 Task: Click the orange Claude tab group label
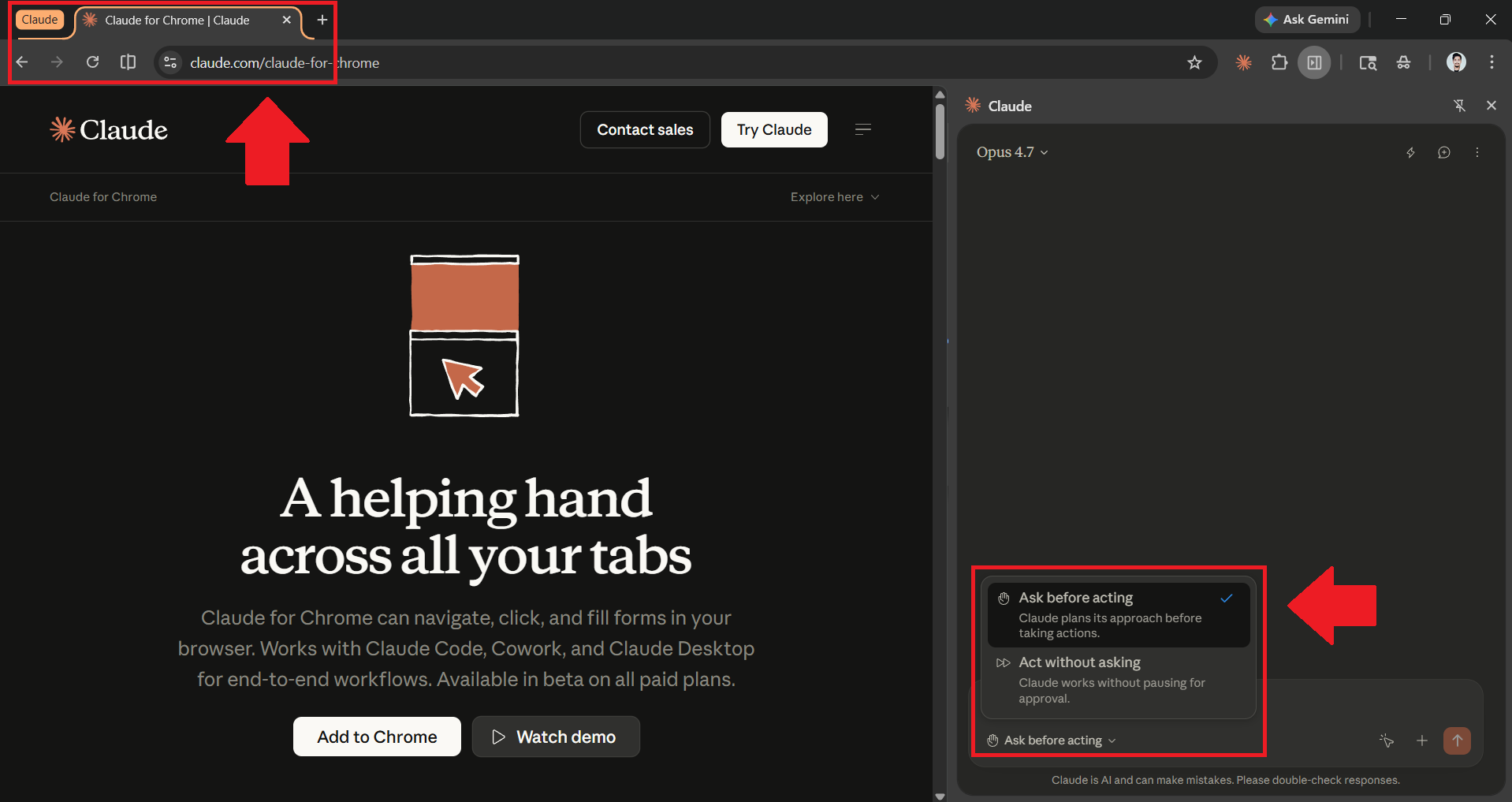pos(39,20)
